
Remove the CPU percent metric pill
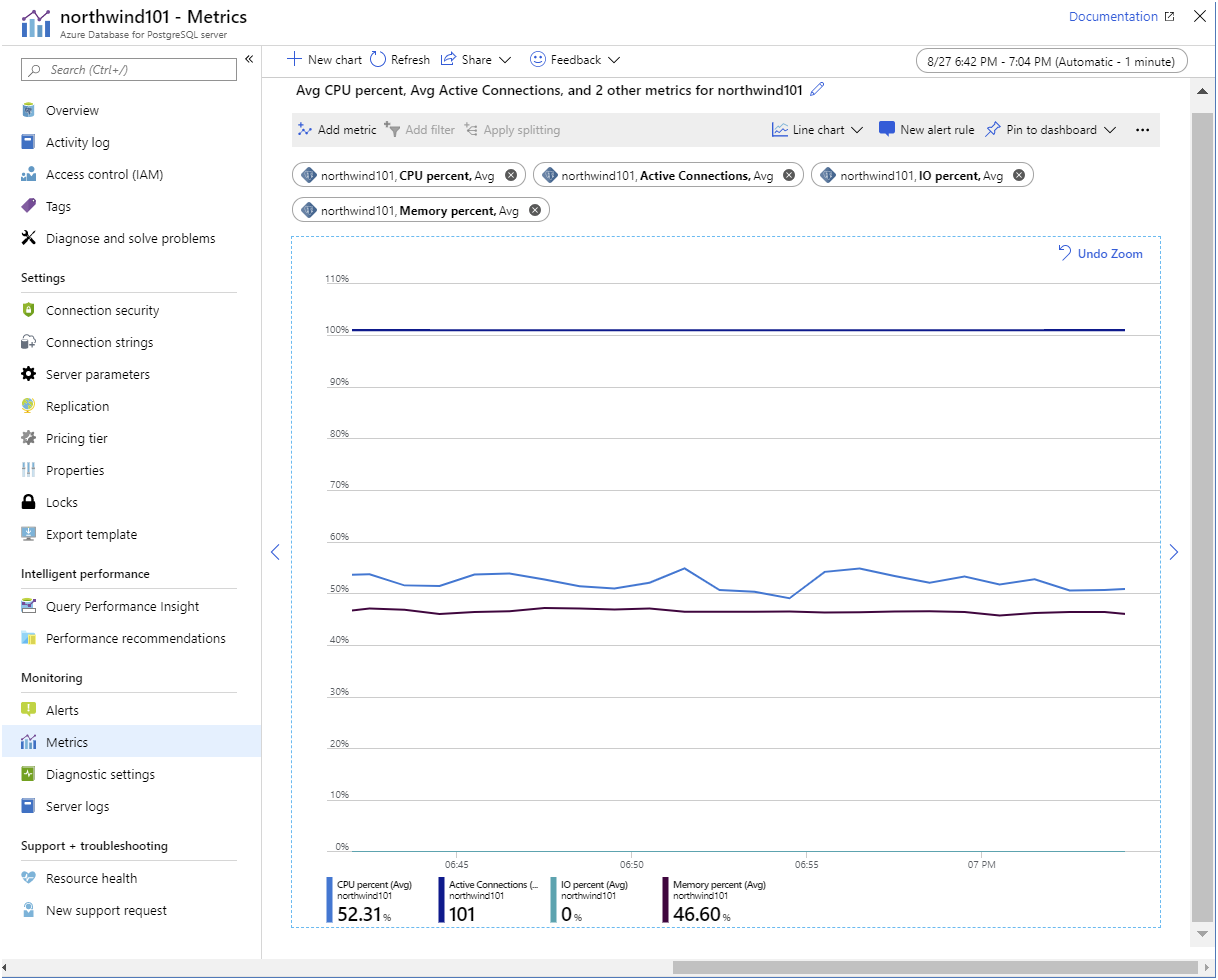[x=511, y=175]
